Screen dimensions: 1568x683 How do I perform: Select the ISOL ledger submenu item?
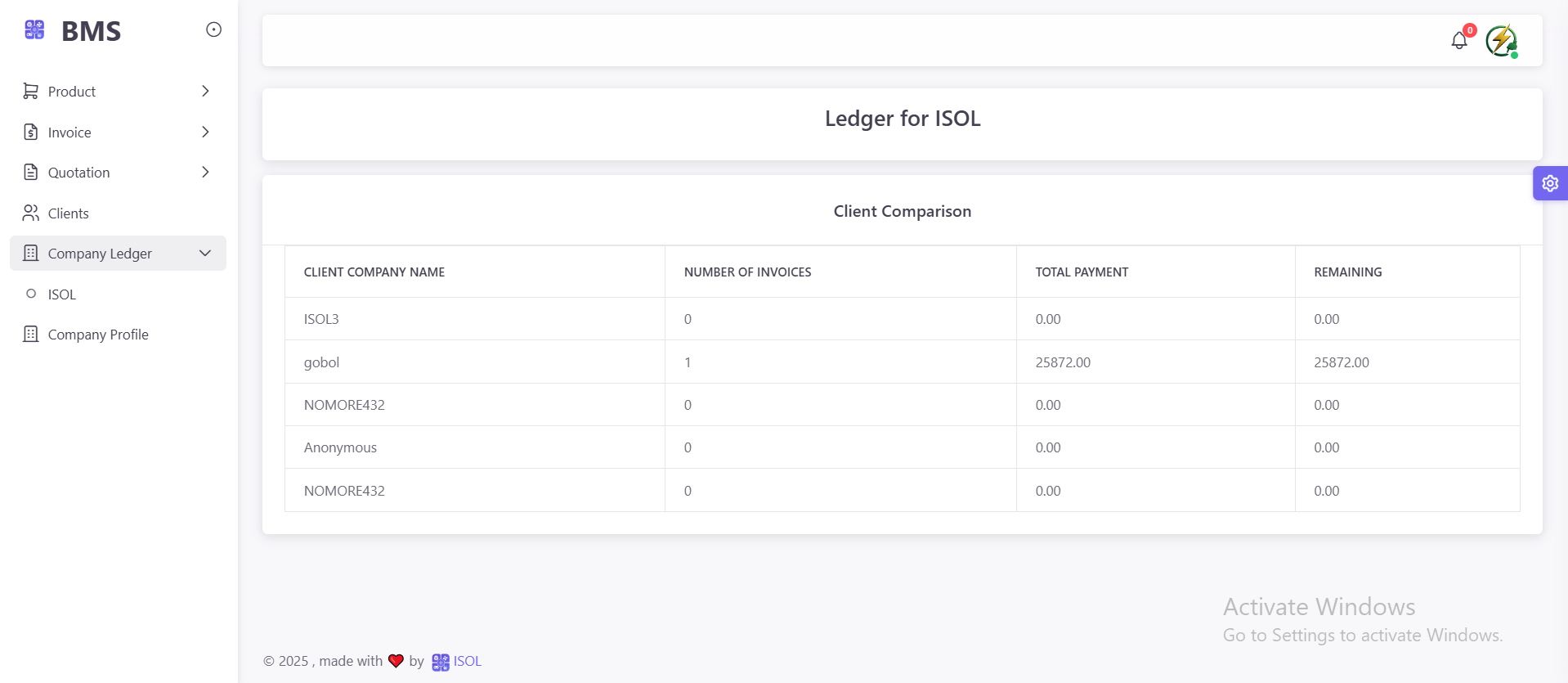62,294
